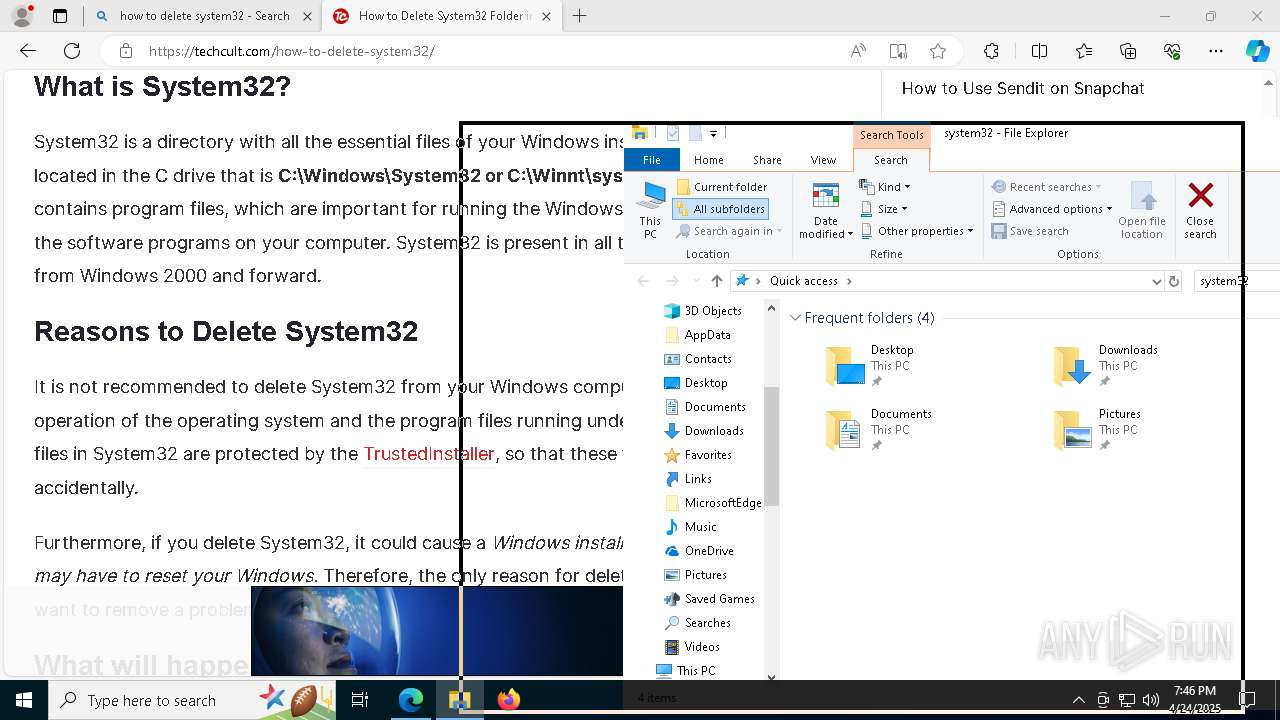This screenshot has height=720, width=1280.
Task: Click the This PC icon in Explorer ribbon
Action: [x=650, y=210]
